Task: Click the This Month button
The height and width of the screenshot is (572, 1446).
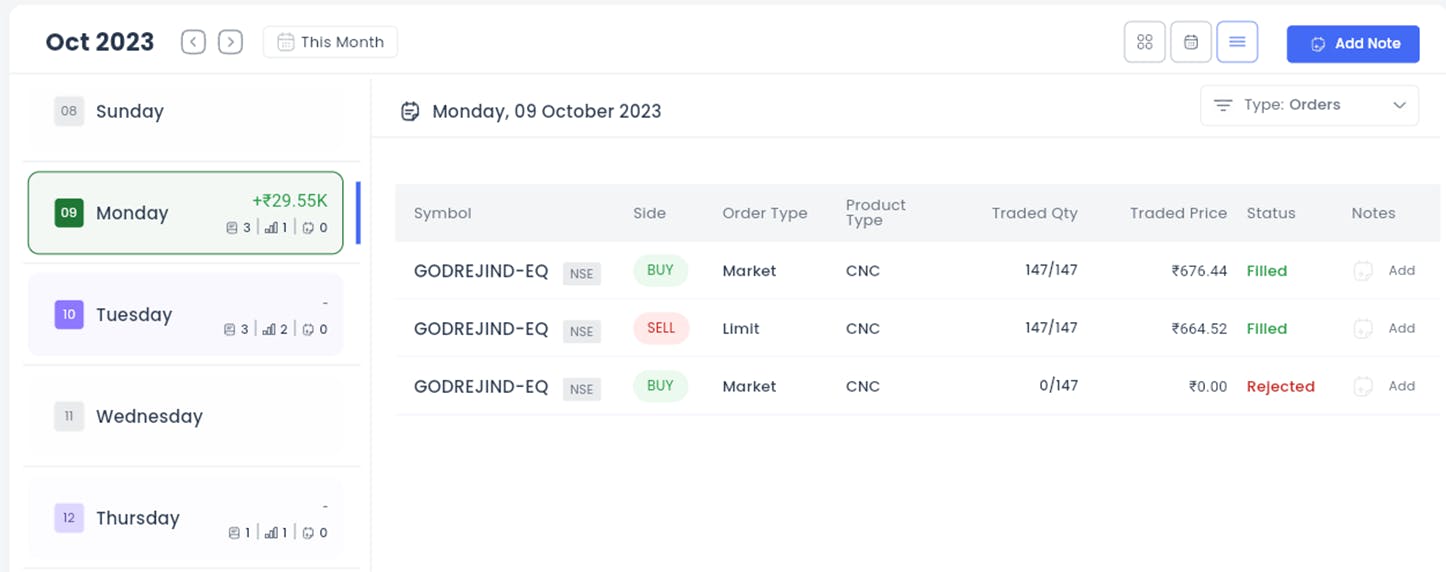Action: click(x=330, y=42)
